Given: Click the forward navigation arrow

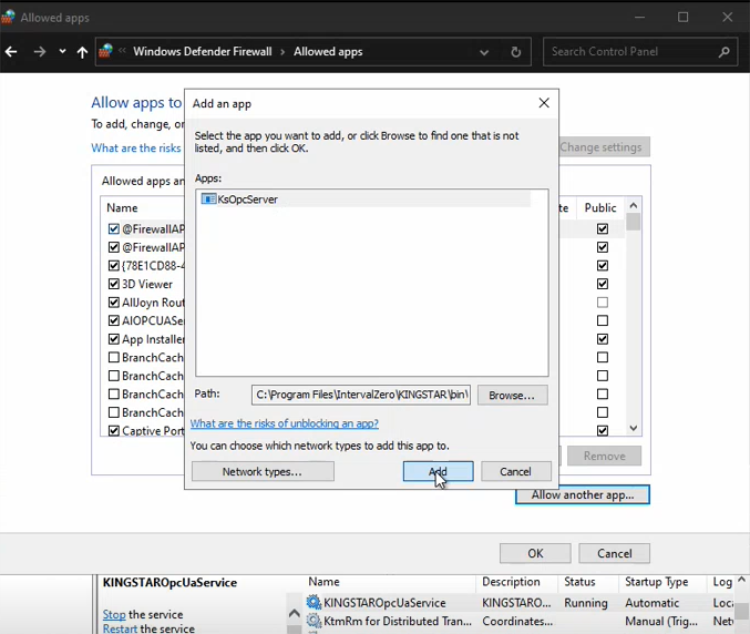Looking at the screenshot, I should point(40,52).
